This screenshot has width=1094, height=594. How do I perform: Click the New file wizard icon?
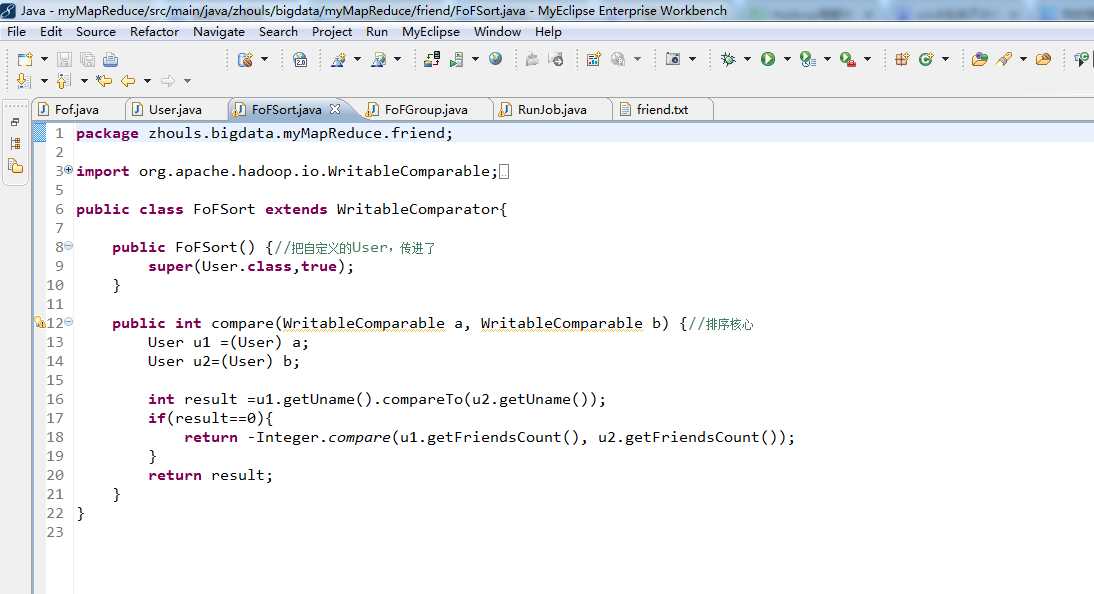25,59
